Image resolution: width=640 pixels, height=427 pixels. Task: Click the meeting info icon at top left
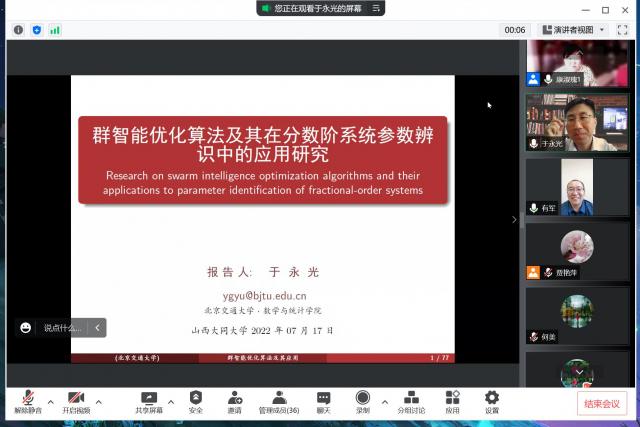18,30
